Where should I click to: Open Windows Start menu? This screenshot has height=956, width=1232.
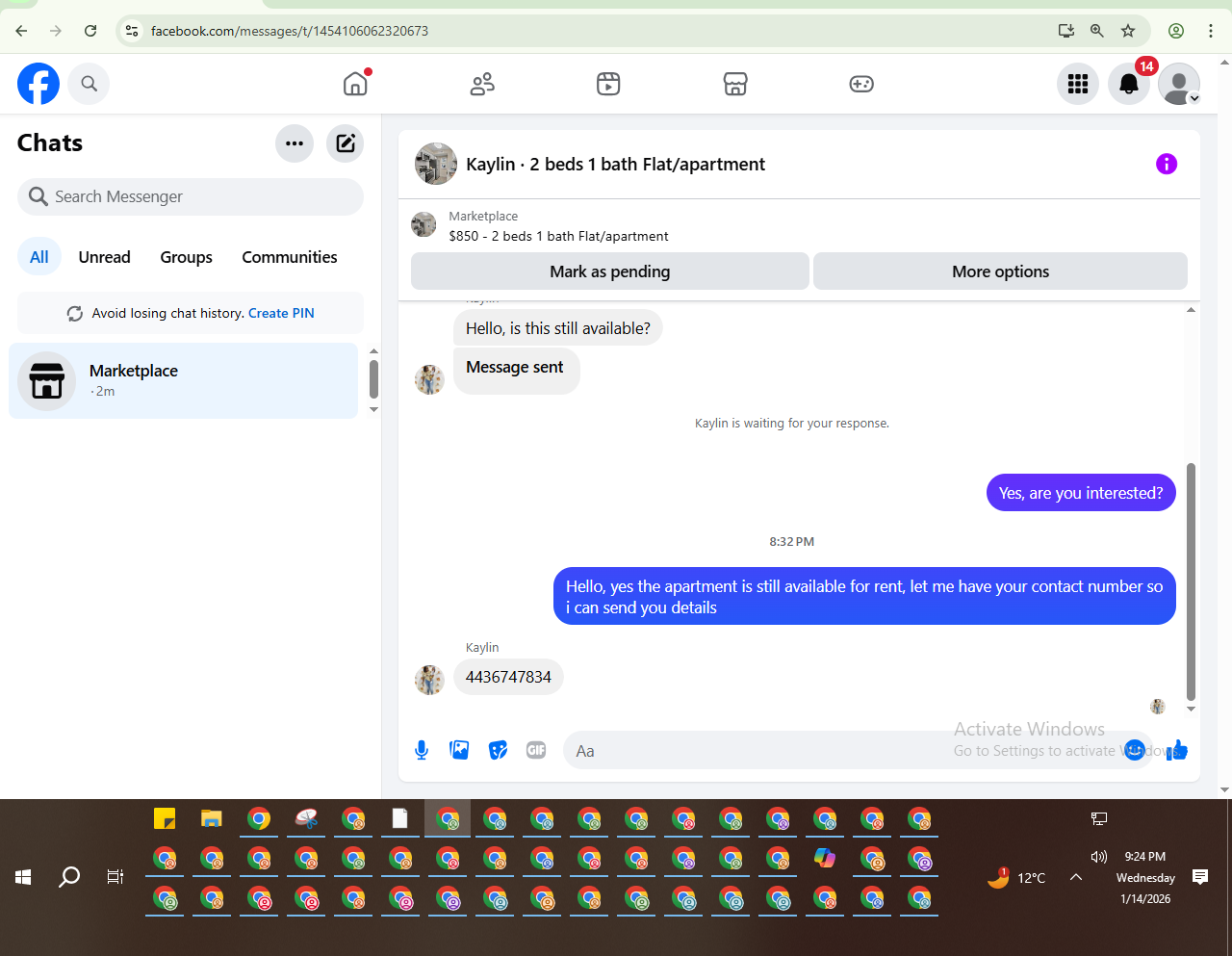(23, 877)
